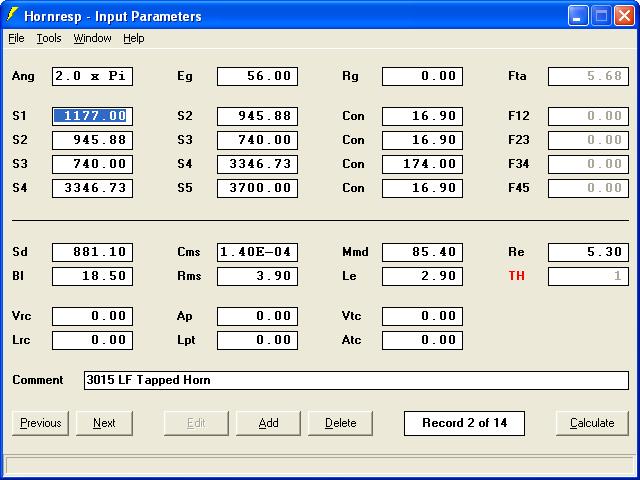Viewport: 640px width, 480px height.
Task: Click the Atc input field
Action: tap(422, 340)
